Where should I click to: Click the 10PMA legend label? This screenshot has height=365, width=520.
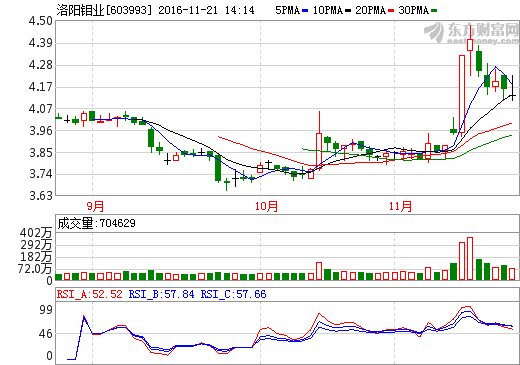pyautogui.click(x=328, y=10)
